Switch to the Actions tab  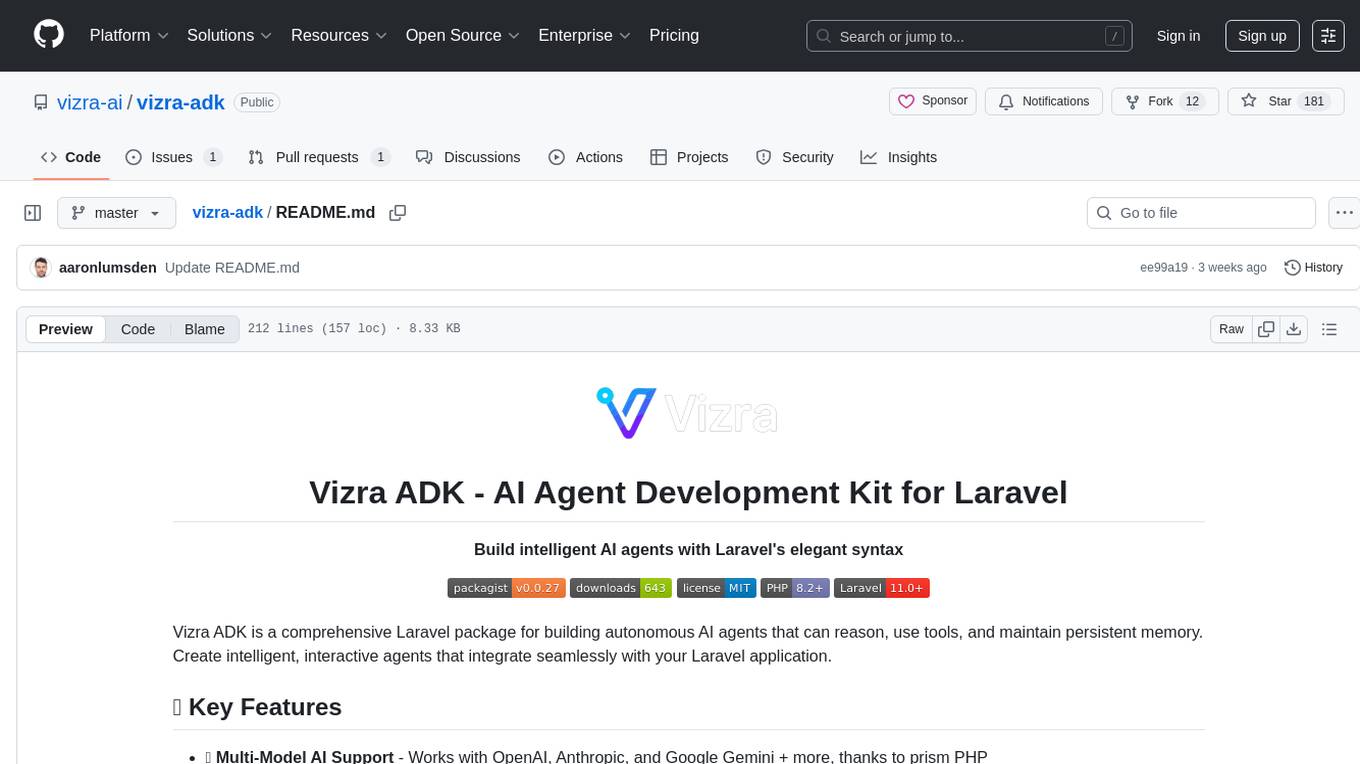point(586,157)
